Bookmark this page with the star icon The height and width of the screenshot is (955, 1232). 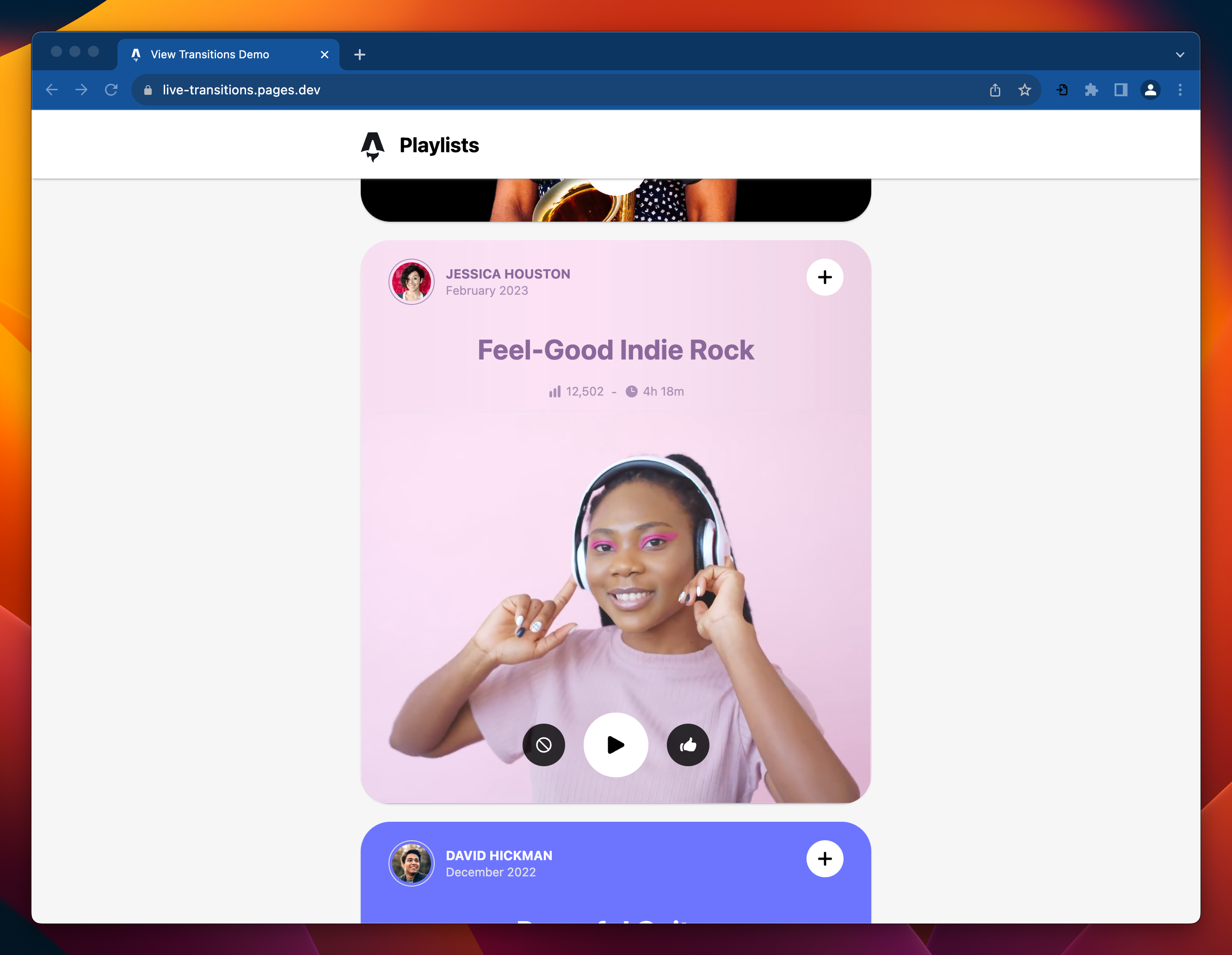[1024, 90]
